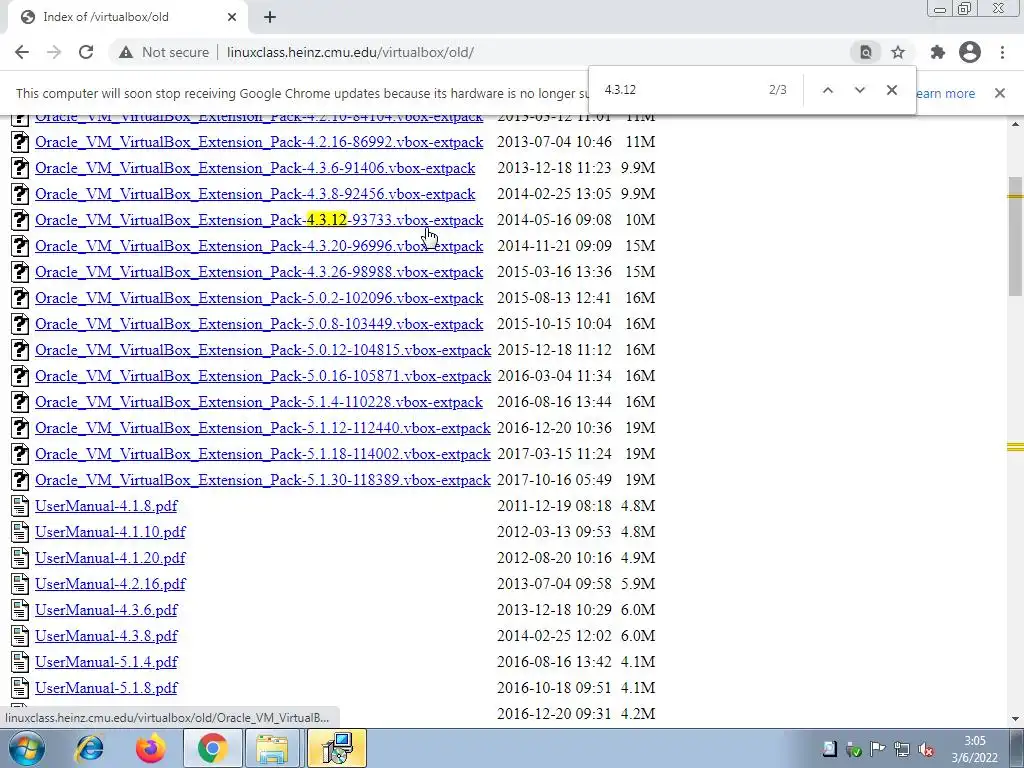The image size is (1024, 768).
Task: Click document icon beside UserManual-4.3.6.pdf
Action: [x=20, y=610]
